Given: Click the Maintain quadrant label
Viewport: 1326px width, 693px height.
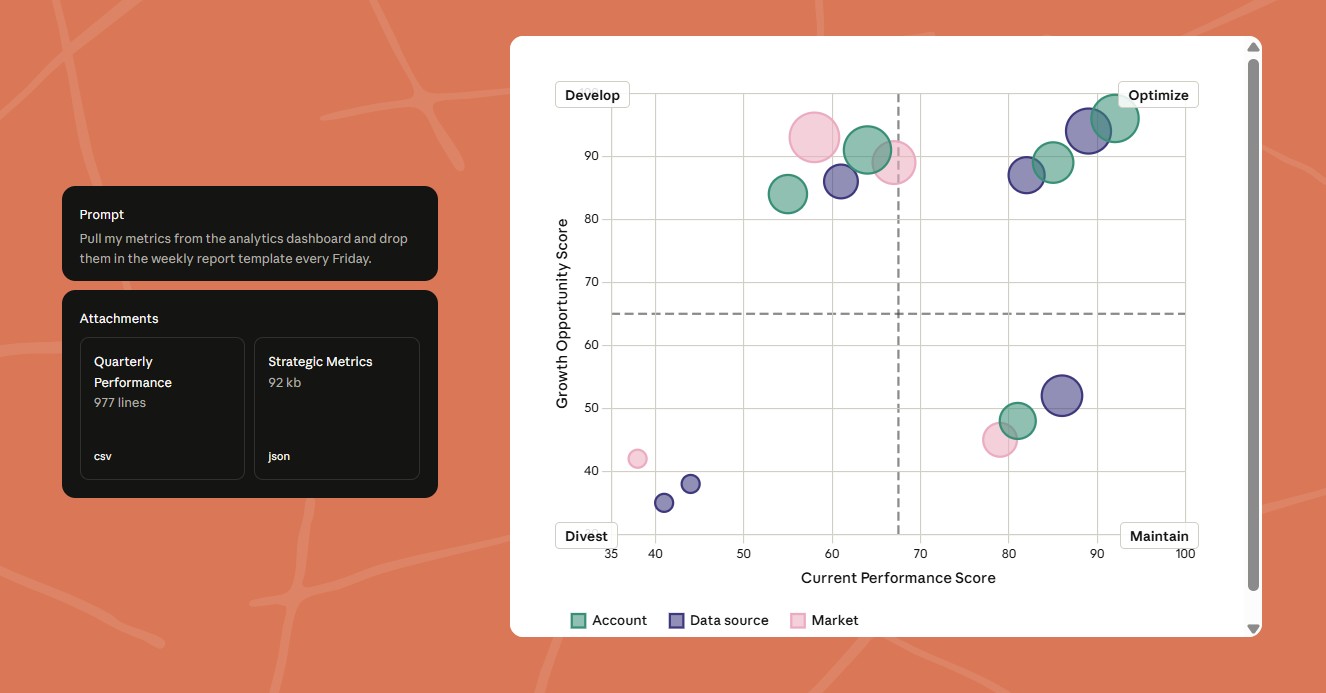Looking at the screenshot, I should pyautogui.click(x=1158, y=536).
